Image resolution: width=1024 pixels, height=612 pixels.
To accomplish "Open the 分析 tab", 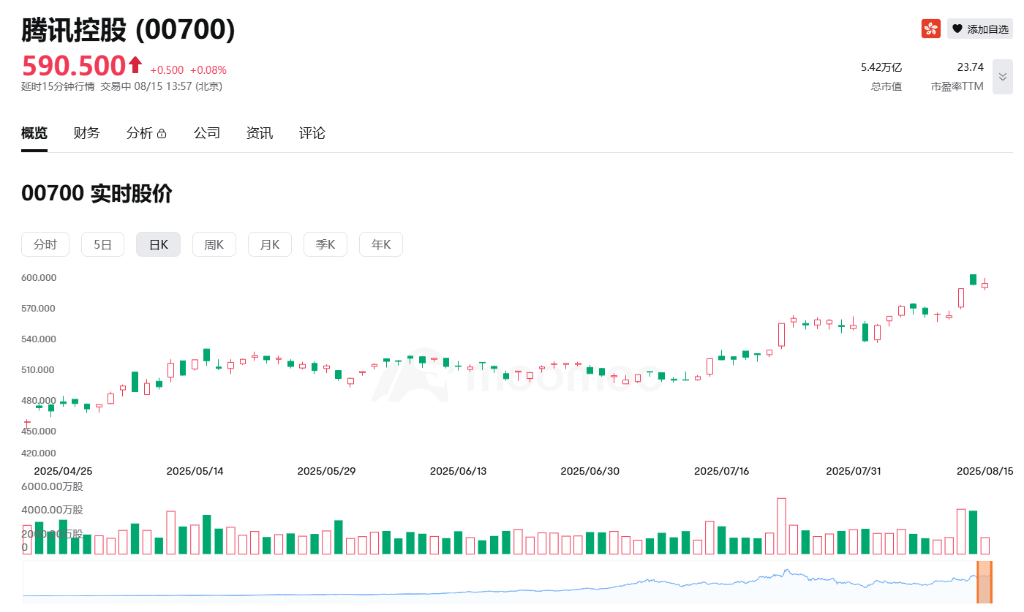I will pyautogui.click(x=139, y=133).
